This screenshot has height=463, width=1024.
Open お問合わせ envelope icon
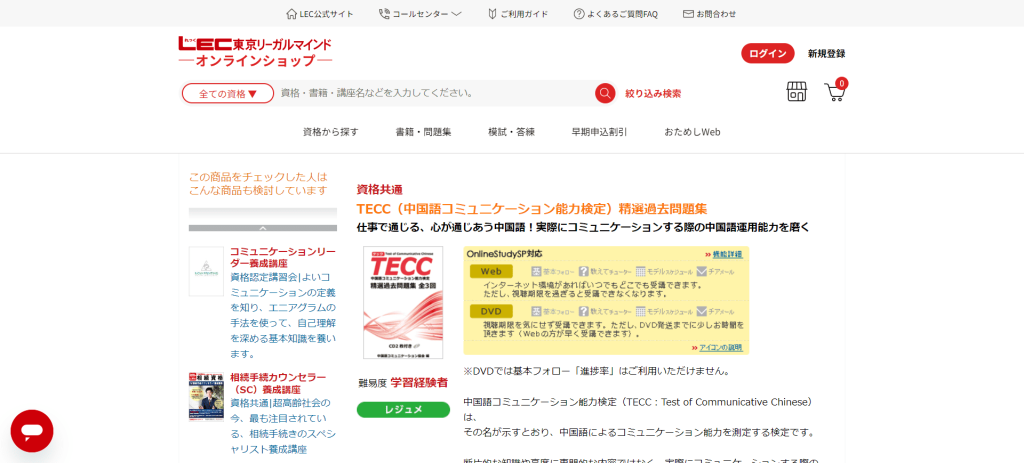point(688,14)
